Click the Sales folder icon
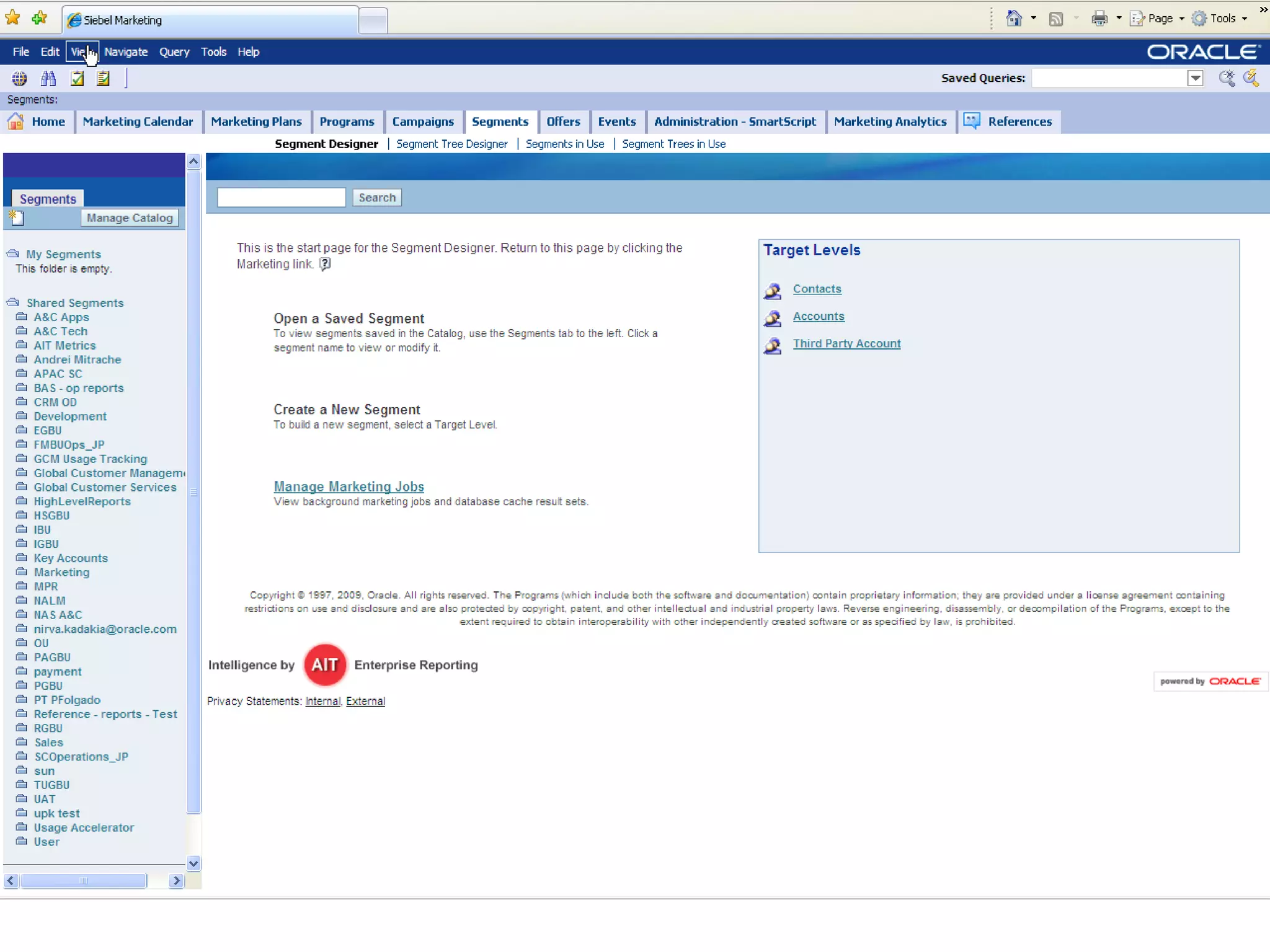 tap(22, 742)
